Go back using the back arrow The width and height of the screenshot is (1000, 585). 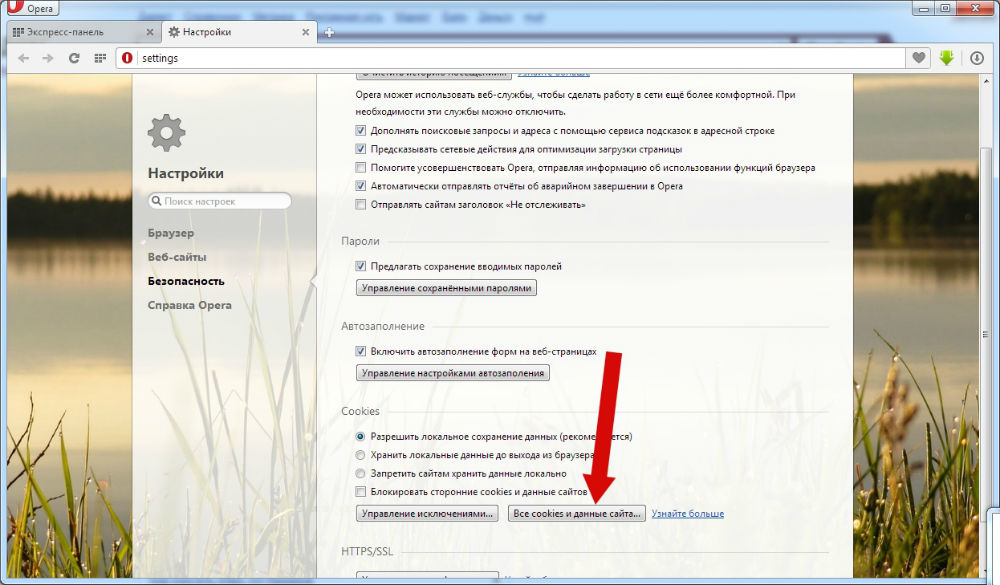23,58
